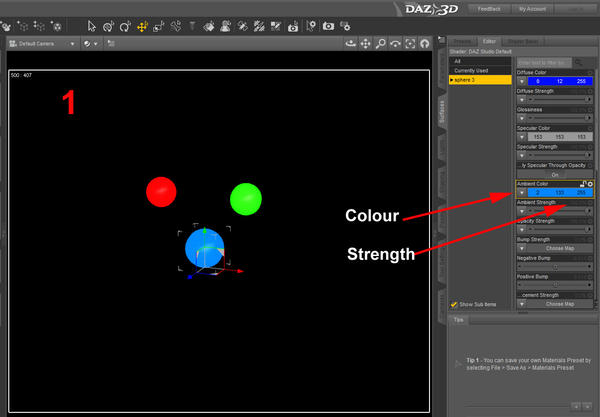This screenshot has height=417, width=600.
Task: Expand the sphere 3 surface tree item
Action: pyautogui.click(x=452, y=80)
